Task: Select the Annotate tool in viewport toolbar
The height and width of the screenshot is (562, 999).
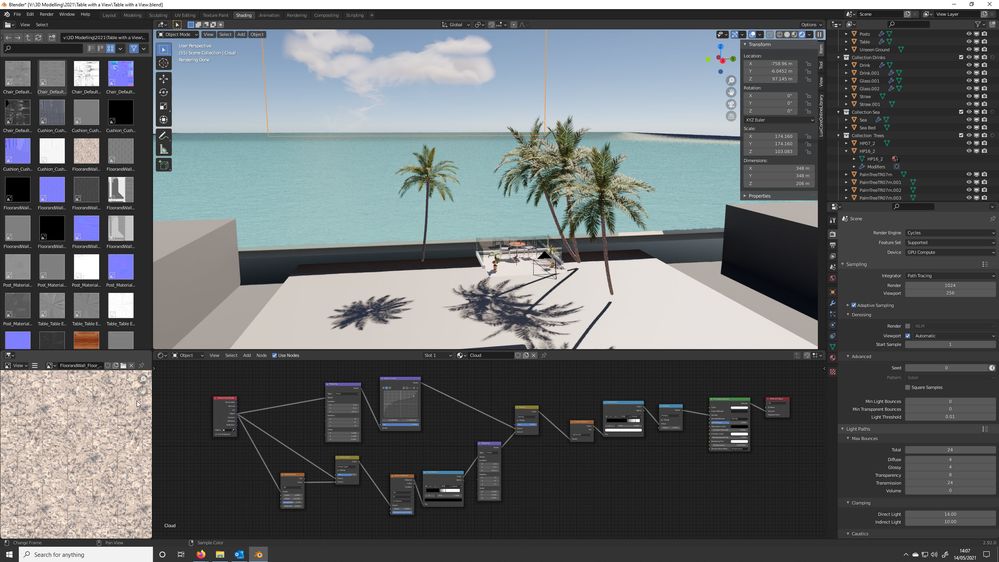Action: pyautogui.click(x=164, y=136)
